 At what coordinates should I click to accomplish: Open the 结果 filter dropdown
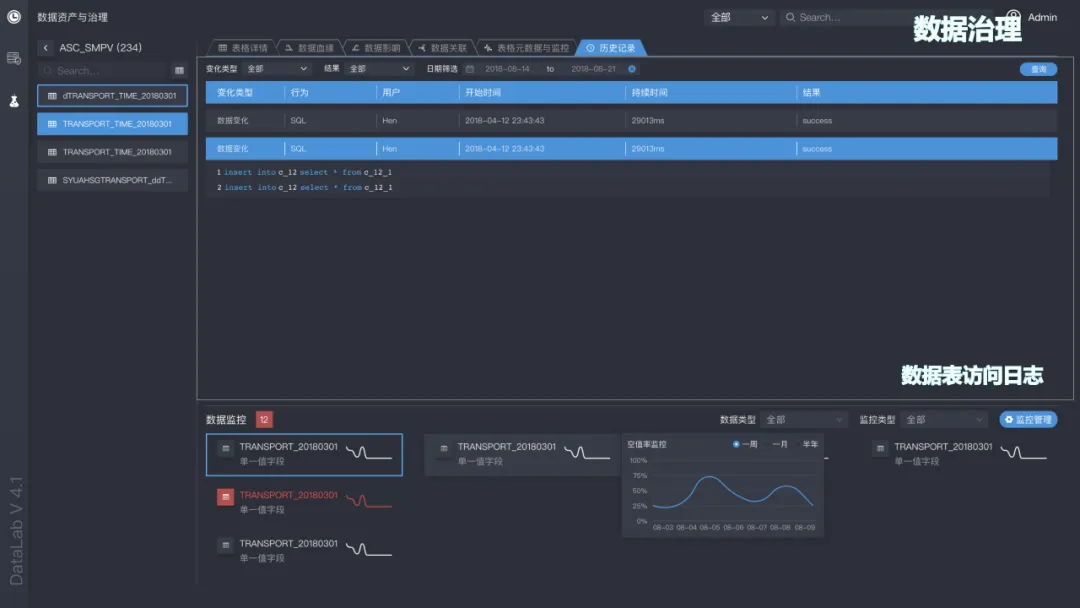click(x=379, y=69)
